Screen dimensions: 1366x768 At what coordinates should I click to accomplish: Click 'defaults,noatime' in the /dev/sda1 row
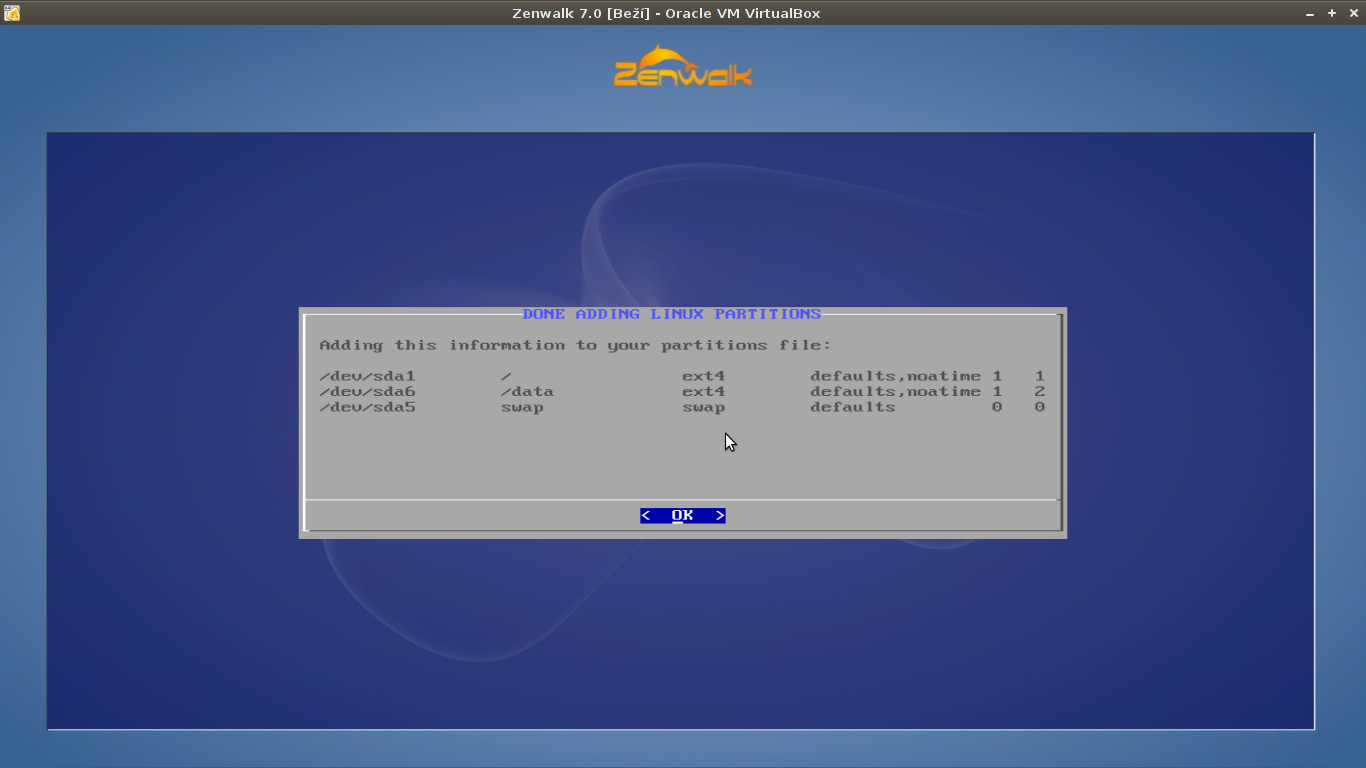[895, 377]
